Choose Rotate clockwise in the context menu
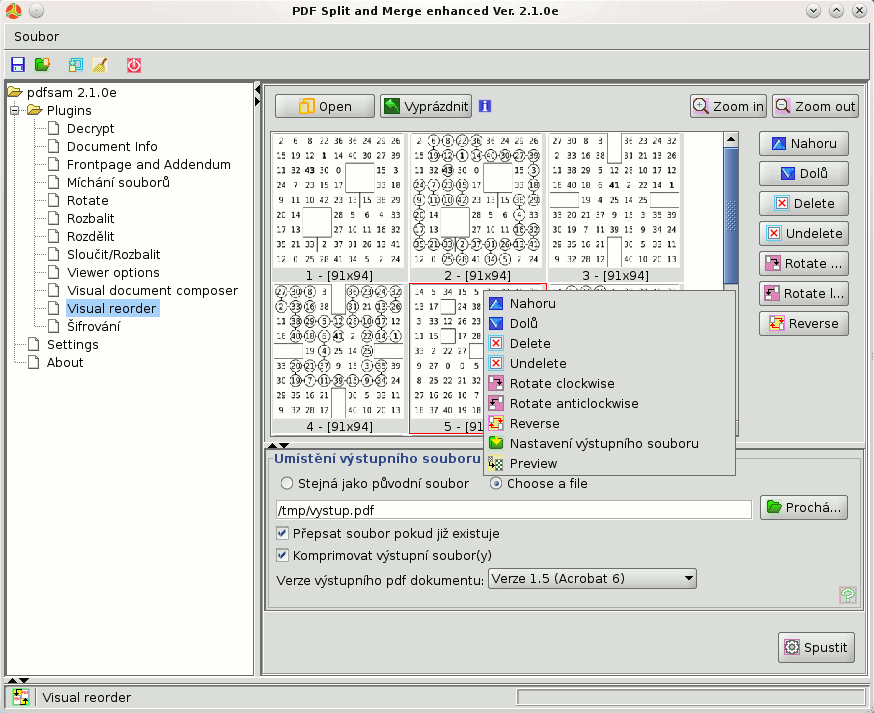The image size is (874, 713). click(x=609, y=384)
